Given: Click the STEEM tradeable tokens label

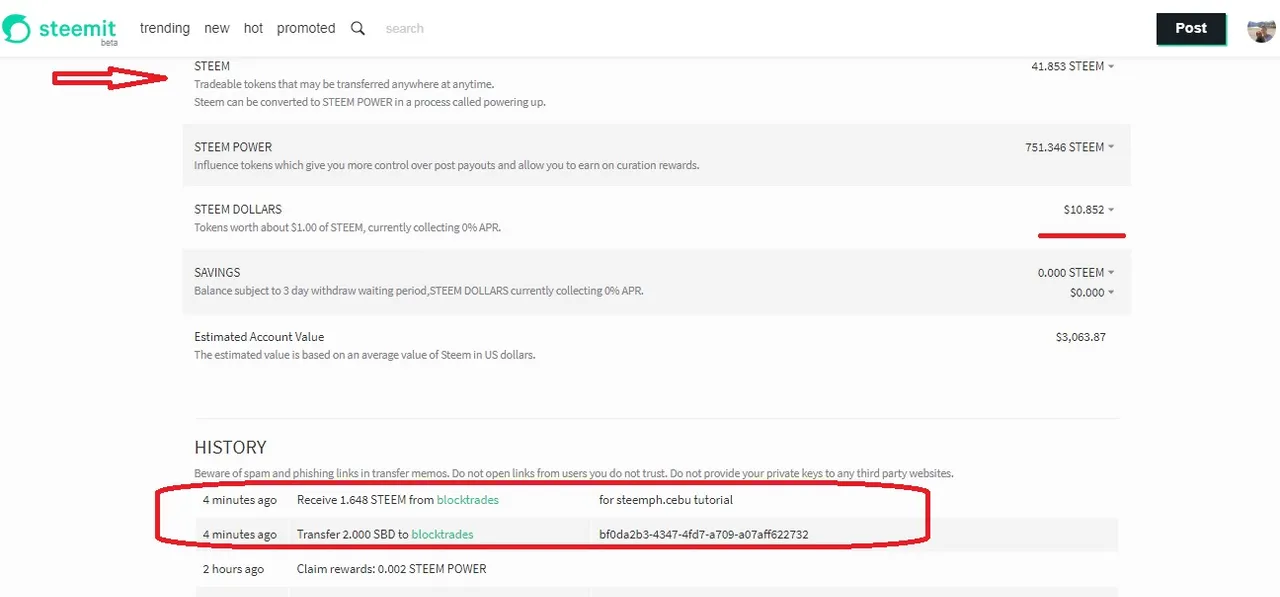Looking at the screenshot, I should coord(212,66).
